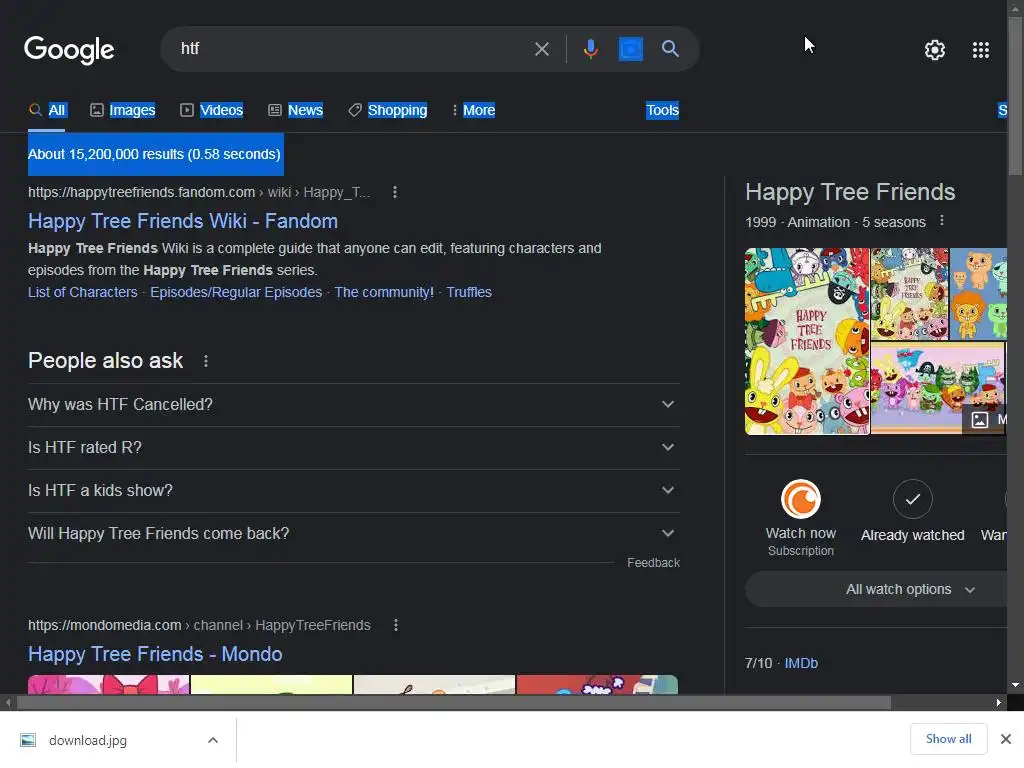Show all downloads button
The height and width of the screenshot is (768, 1024).
(948, 739)
